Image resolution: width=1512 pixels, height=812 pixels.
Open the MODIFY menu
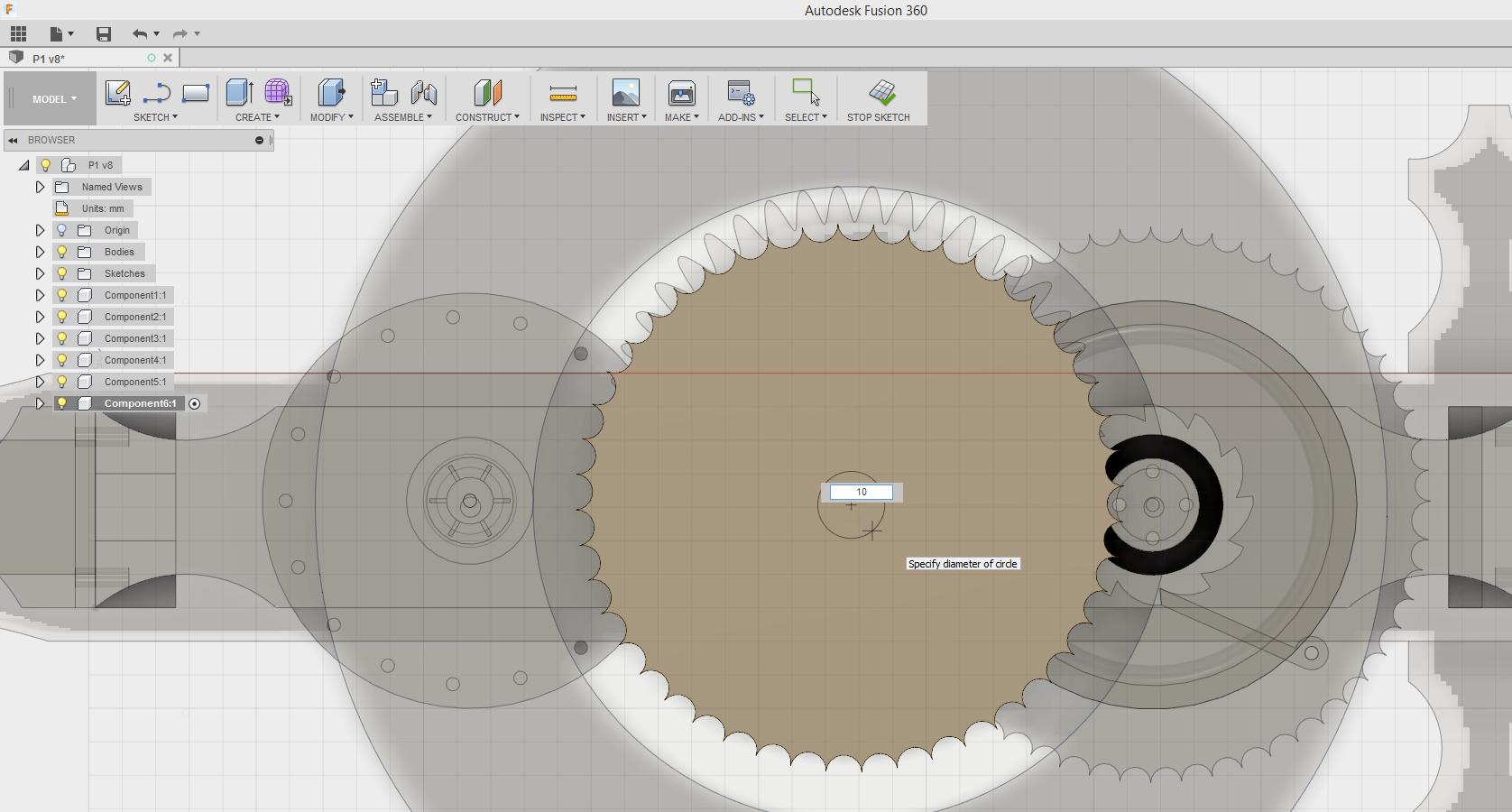[331, 117]
